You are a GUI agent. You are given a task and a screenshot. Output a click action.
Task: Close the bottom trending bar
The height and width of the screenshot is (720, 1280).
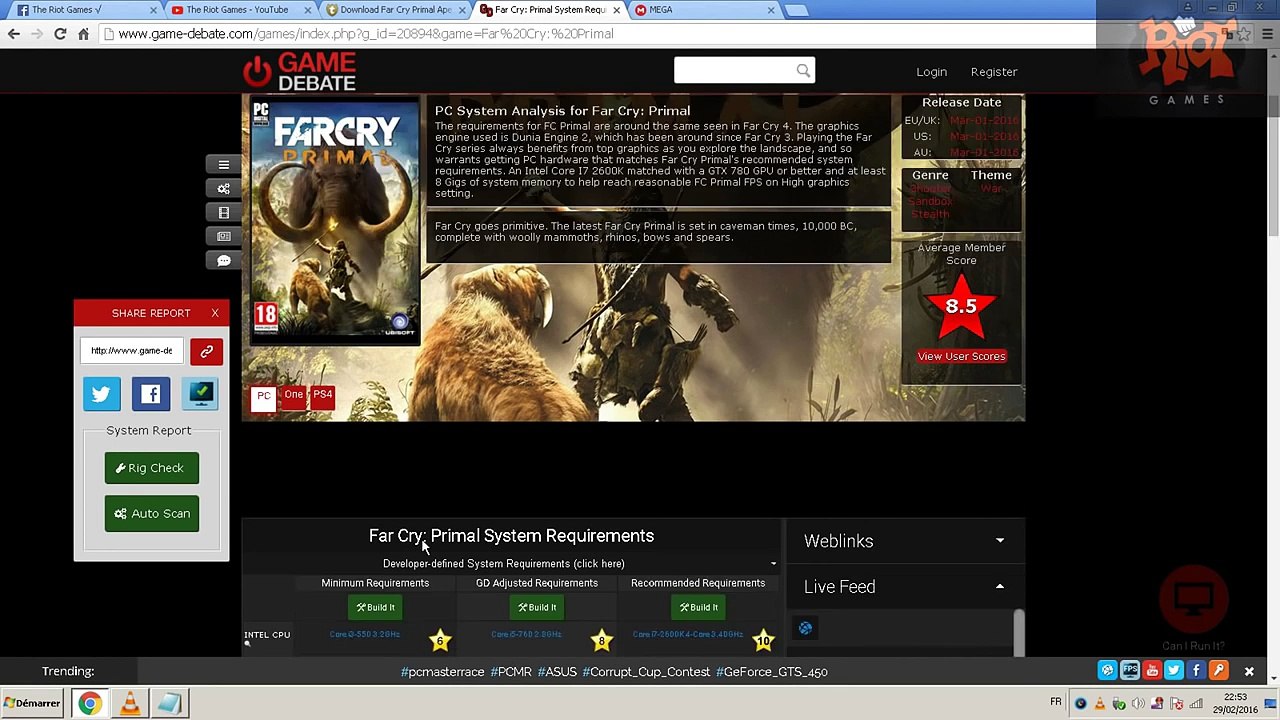(x=1249, y=671)
